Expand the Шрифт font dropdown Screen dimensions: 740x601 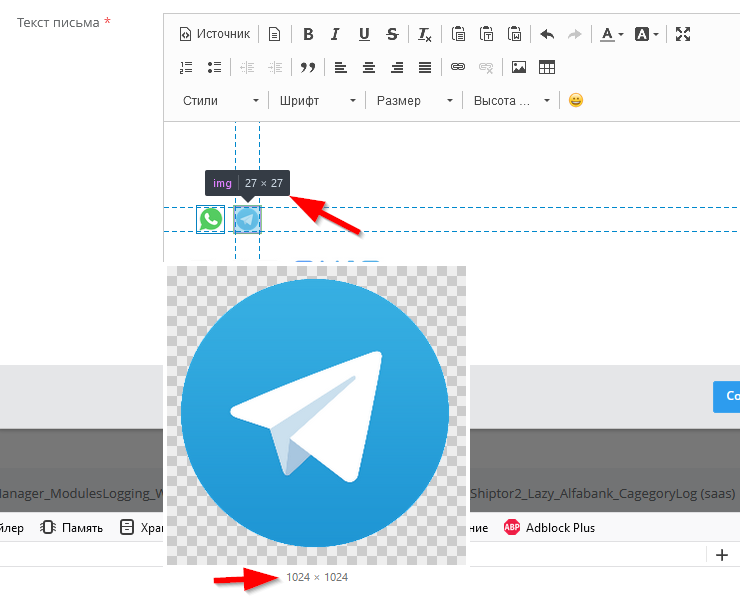point(317,101)
